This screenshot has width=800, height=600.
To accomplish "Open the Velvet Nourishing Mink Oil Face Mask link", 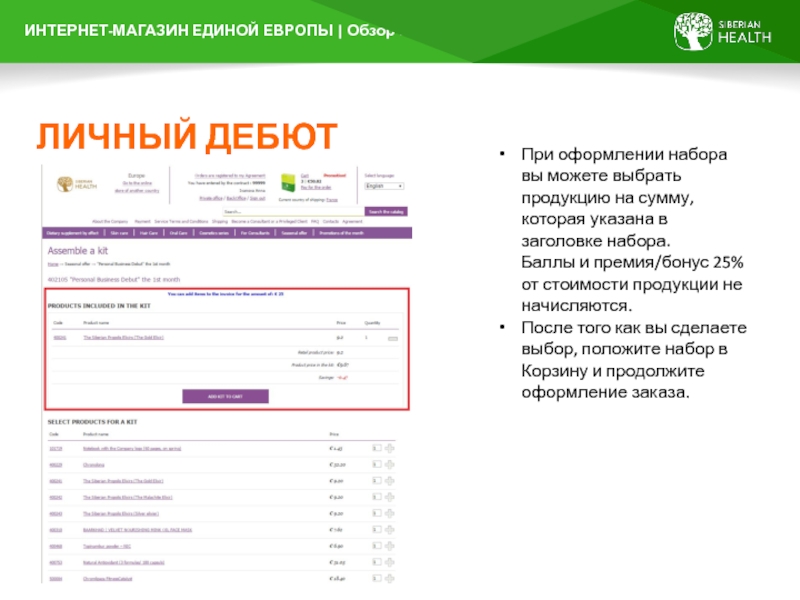I will [138, 530].
